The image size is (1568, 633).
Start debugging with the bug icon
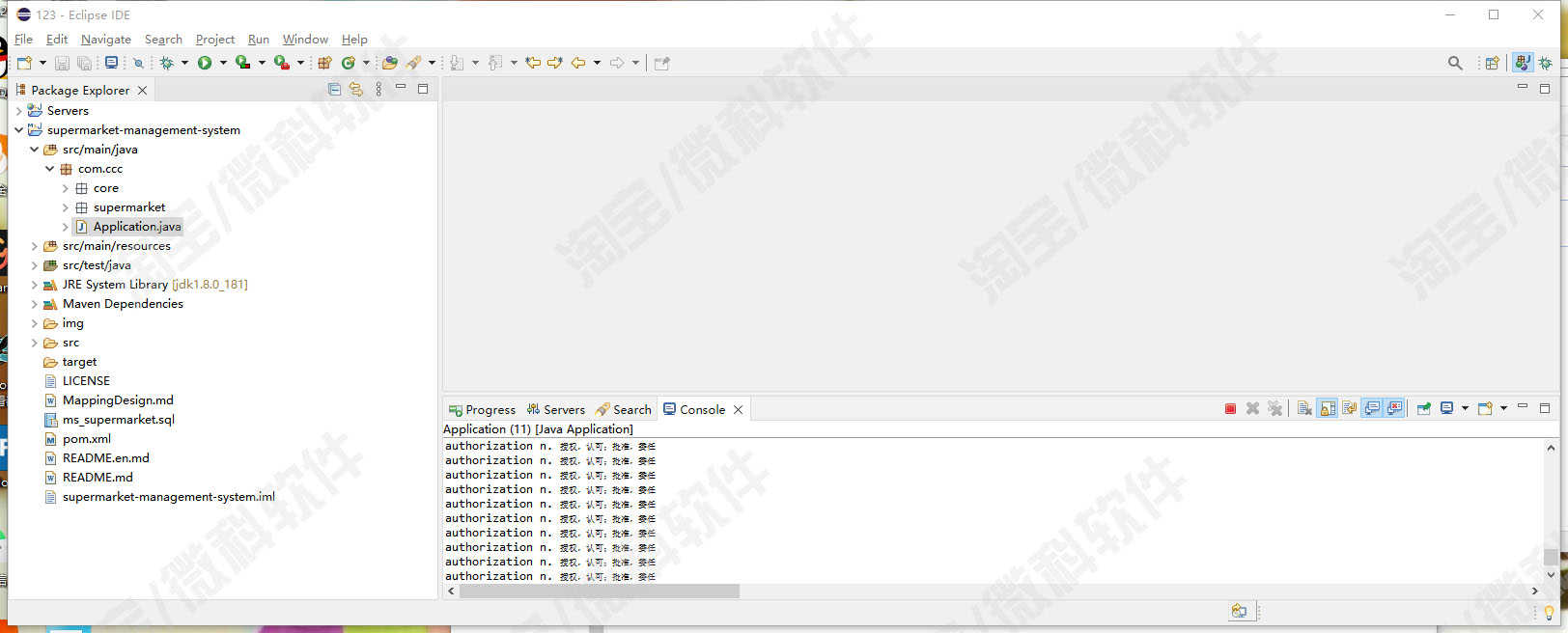(166, 63)
